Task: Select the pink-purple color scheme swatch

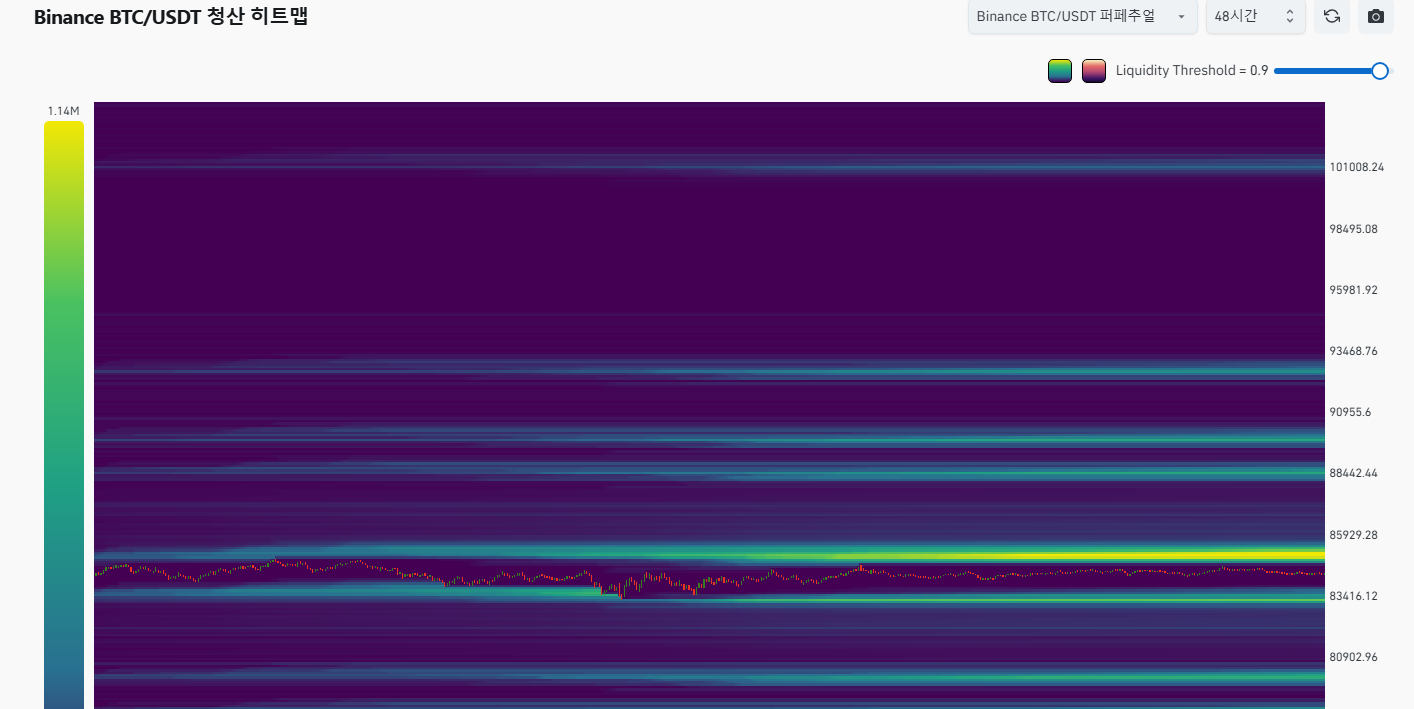Action: click(1094, 71)
